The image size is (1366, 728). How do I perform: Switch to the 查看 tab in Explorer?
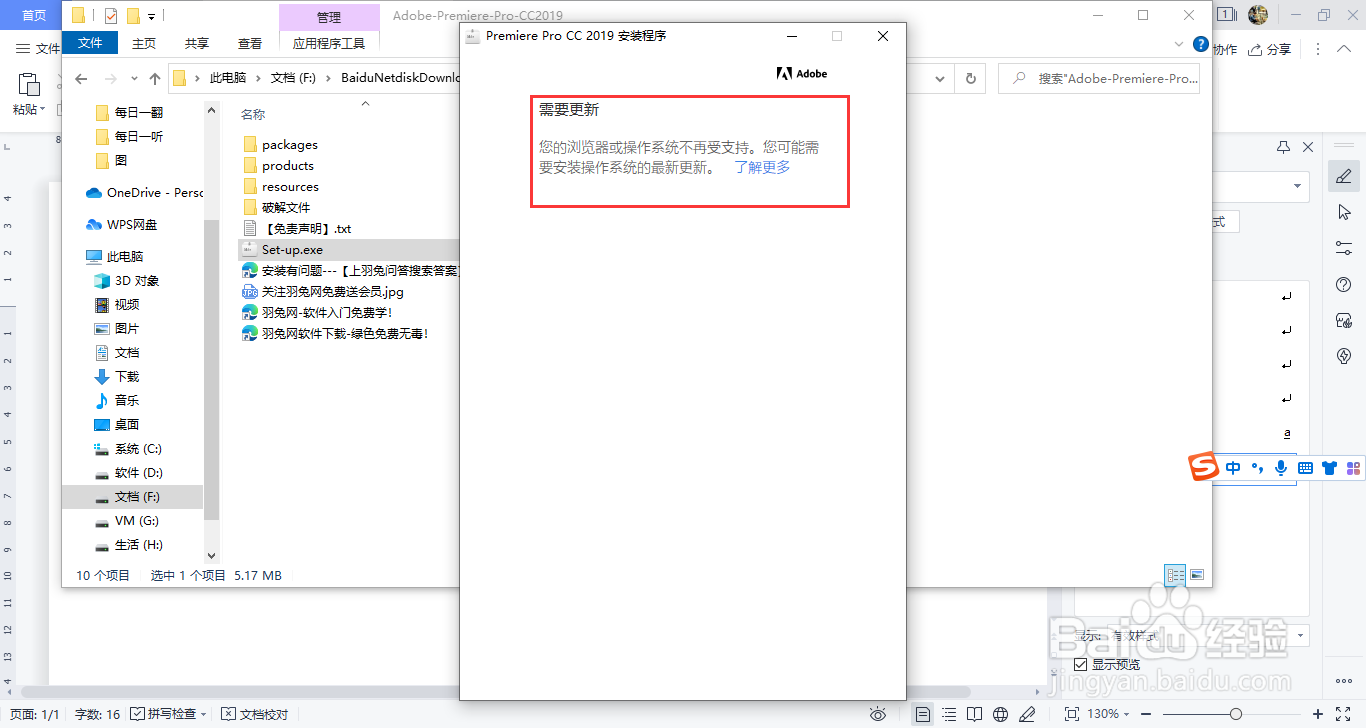tap(250, 43)
